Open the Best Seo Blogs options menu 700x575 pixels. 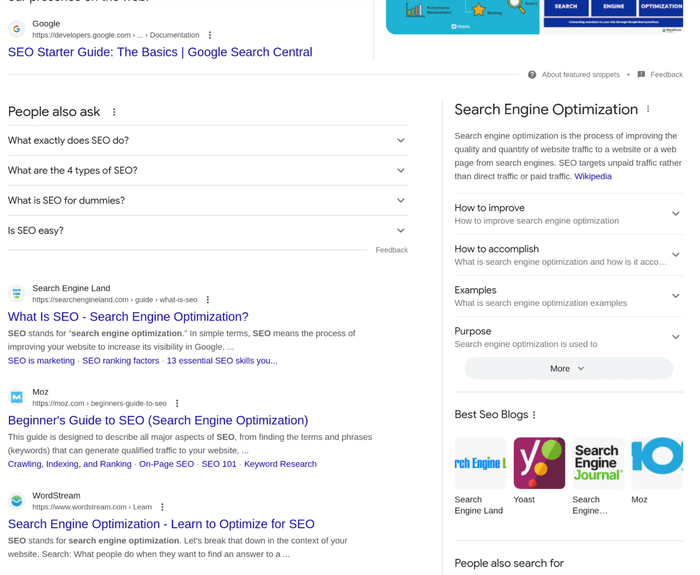[534, 415]
